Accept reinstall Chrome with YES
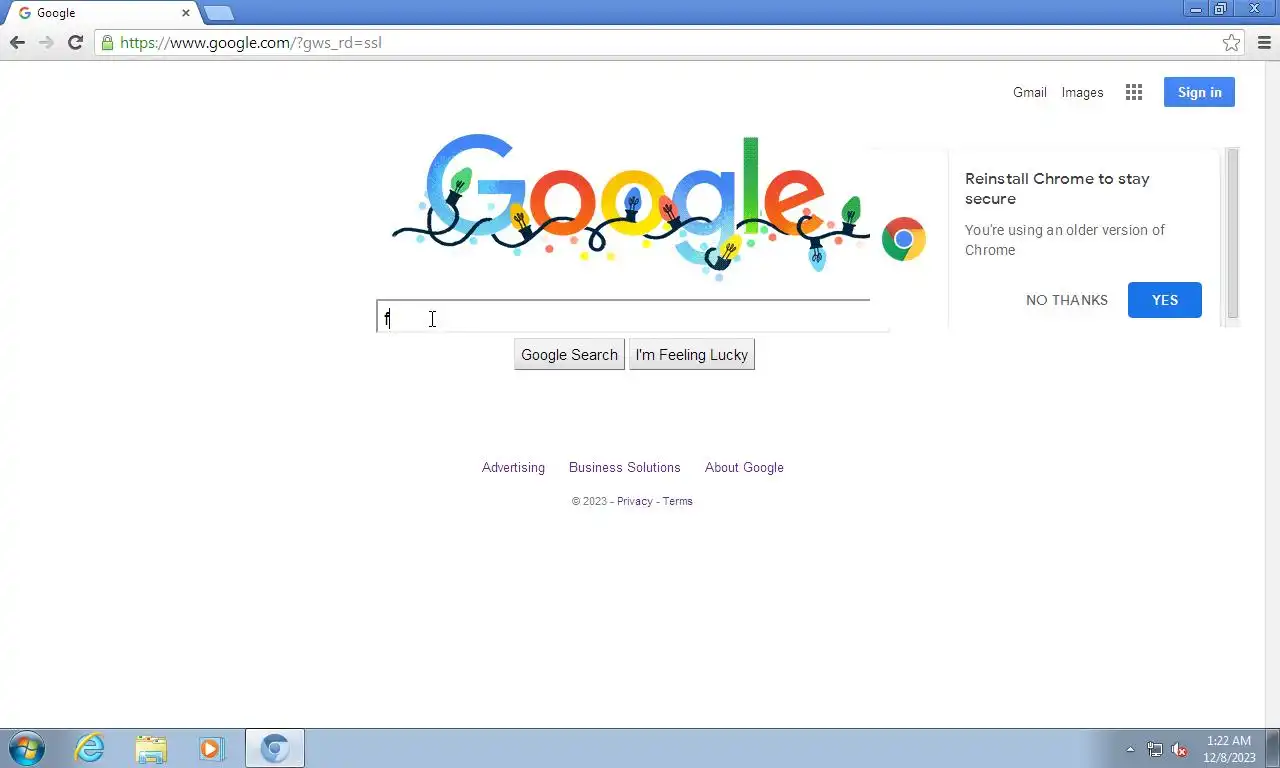Viewport: 1280px width, 768px height. click(x=1165, y=300)
